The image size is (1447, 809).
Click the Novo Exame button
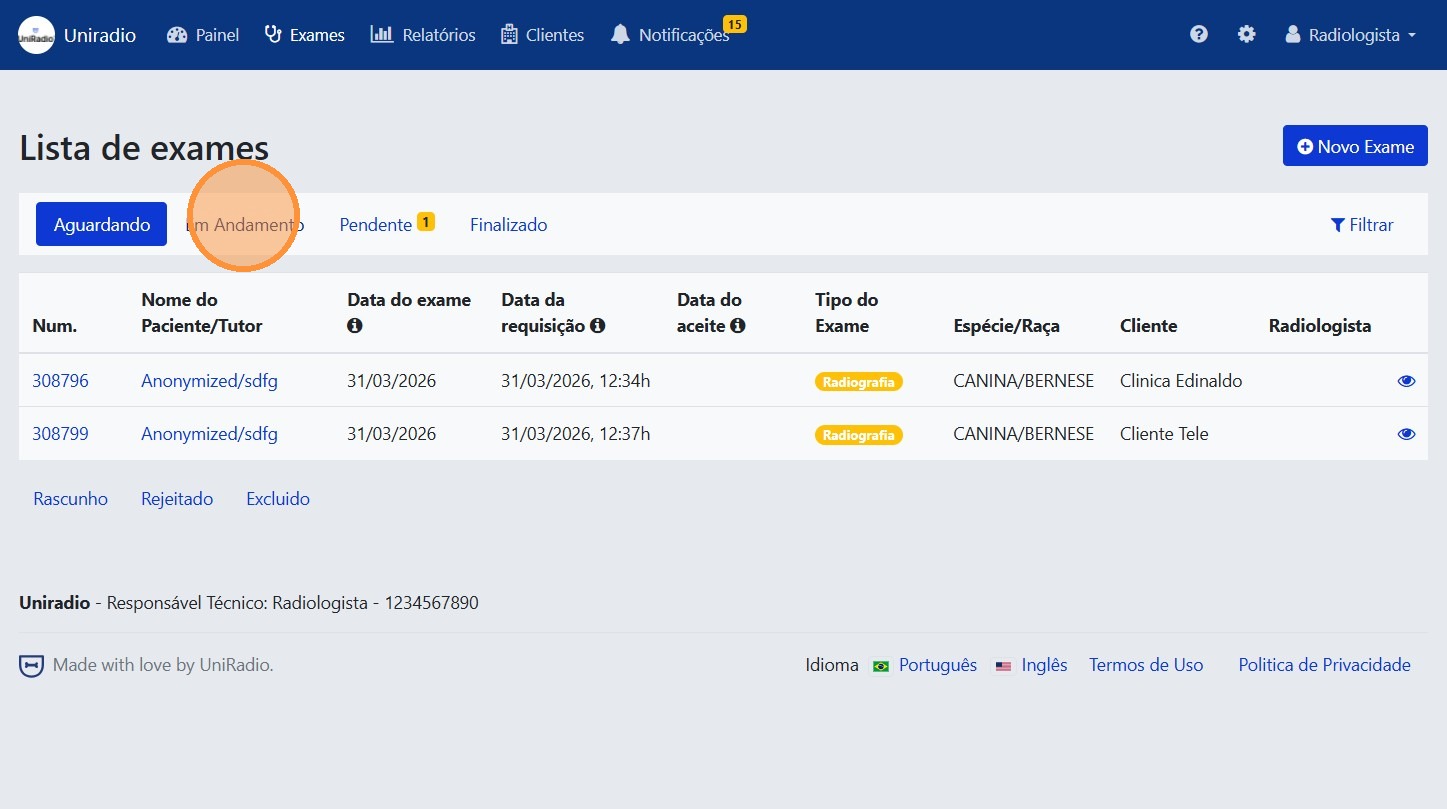point(1354,147)
